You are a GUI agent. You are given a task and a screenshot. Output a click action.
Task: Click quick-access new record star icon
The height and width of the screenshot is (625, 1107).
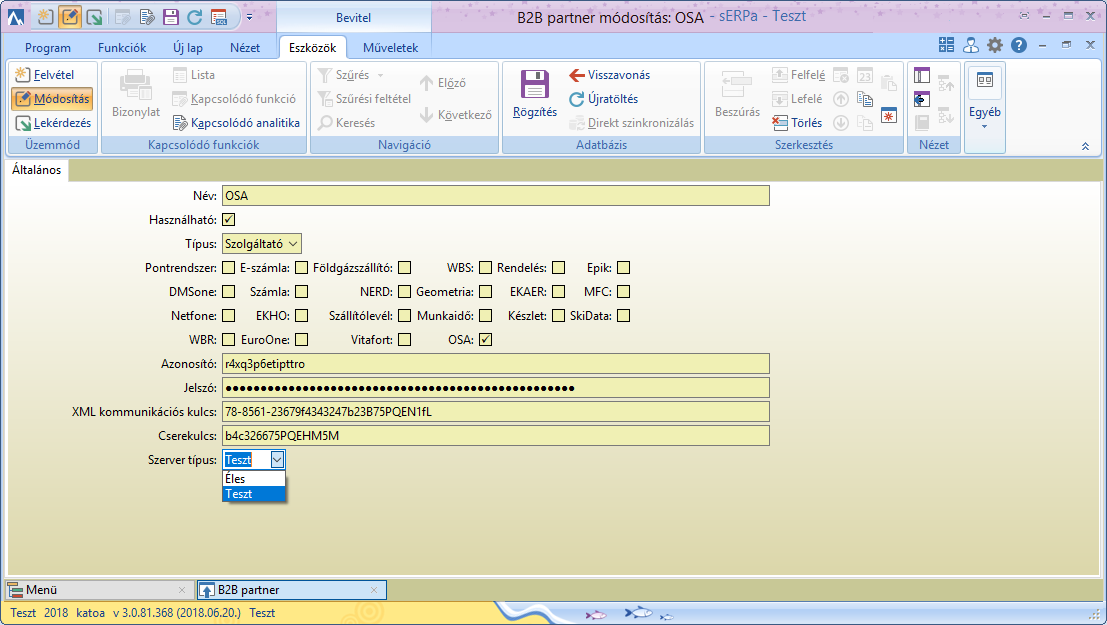45,16
